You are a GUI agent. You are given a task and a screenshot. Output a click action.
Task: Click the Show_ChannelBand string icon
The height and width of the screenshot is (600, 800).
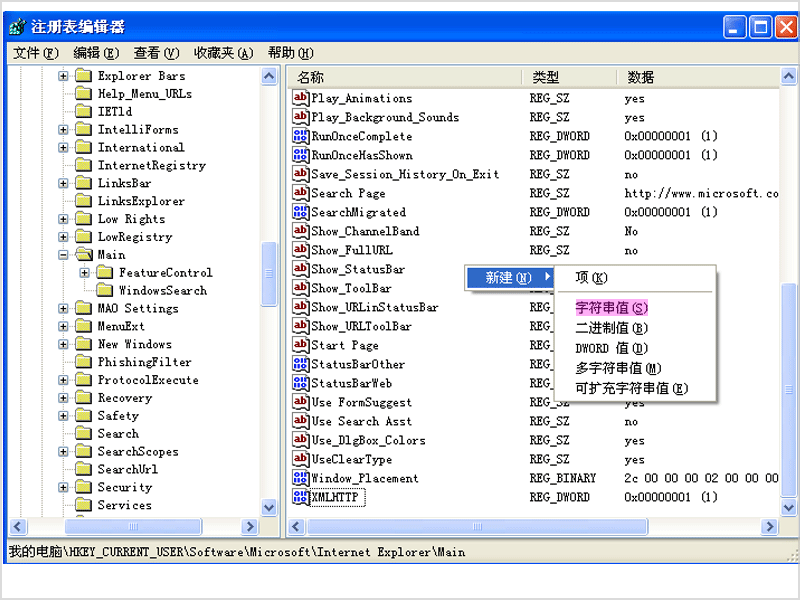click(x=300, y=231)
